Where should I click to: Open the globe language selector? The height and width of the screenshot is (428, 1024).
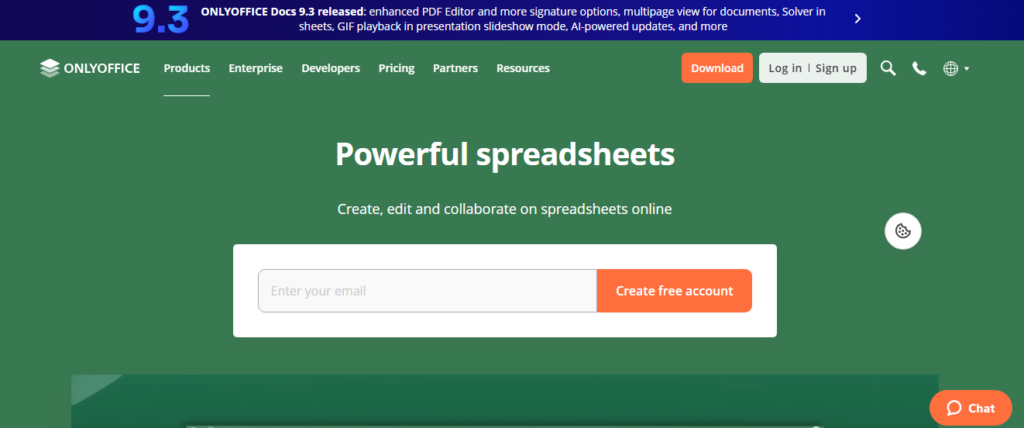point(956,68)
